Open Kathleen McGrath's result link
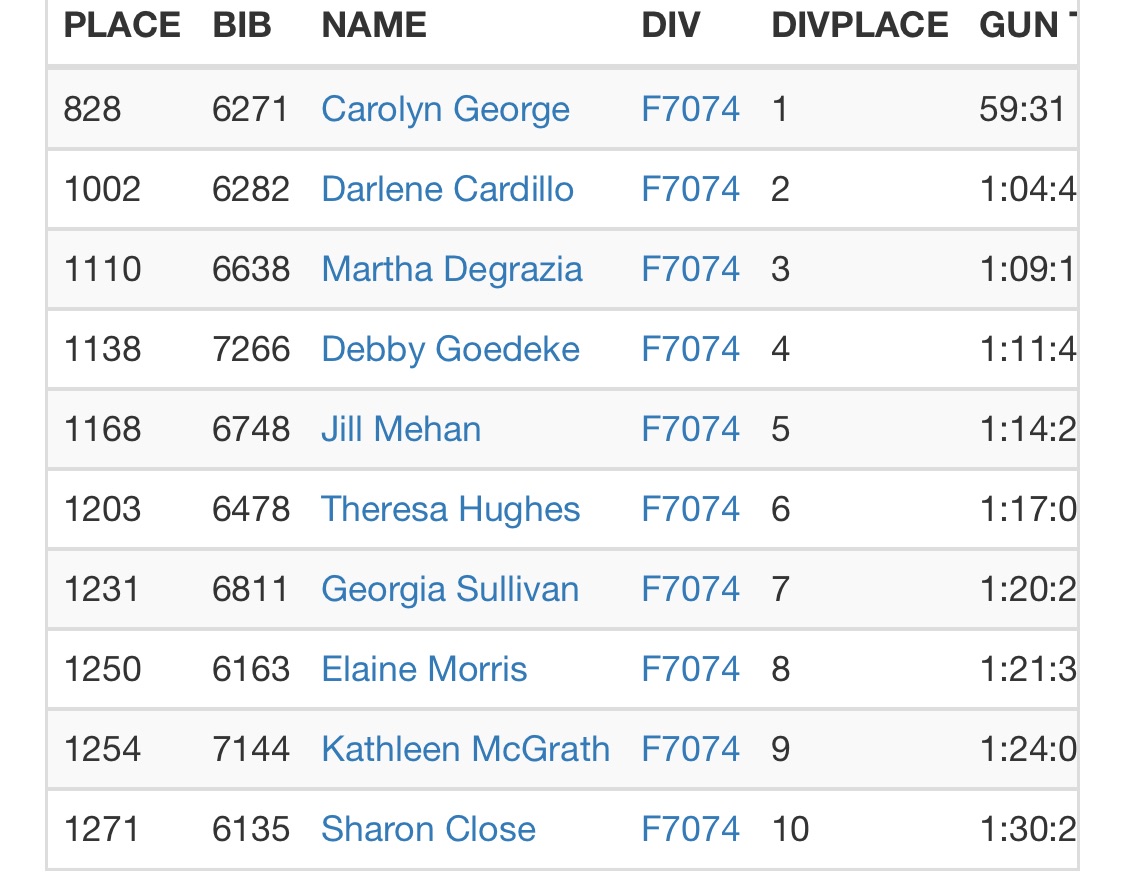 coord(465,749)
